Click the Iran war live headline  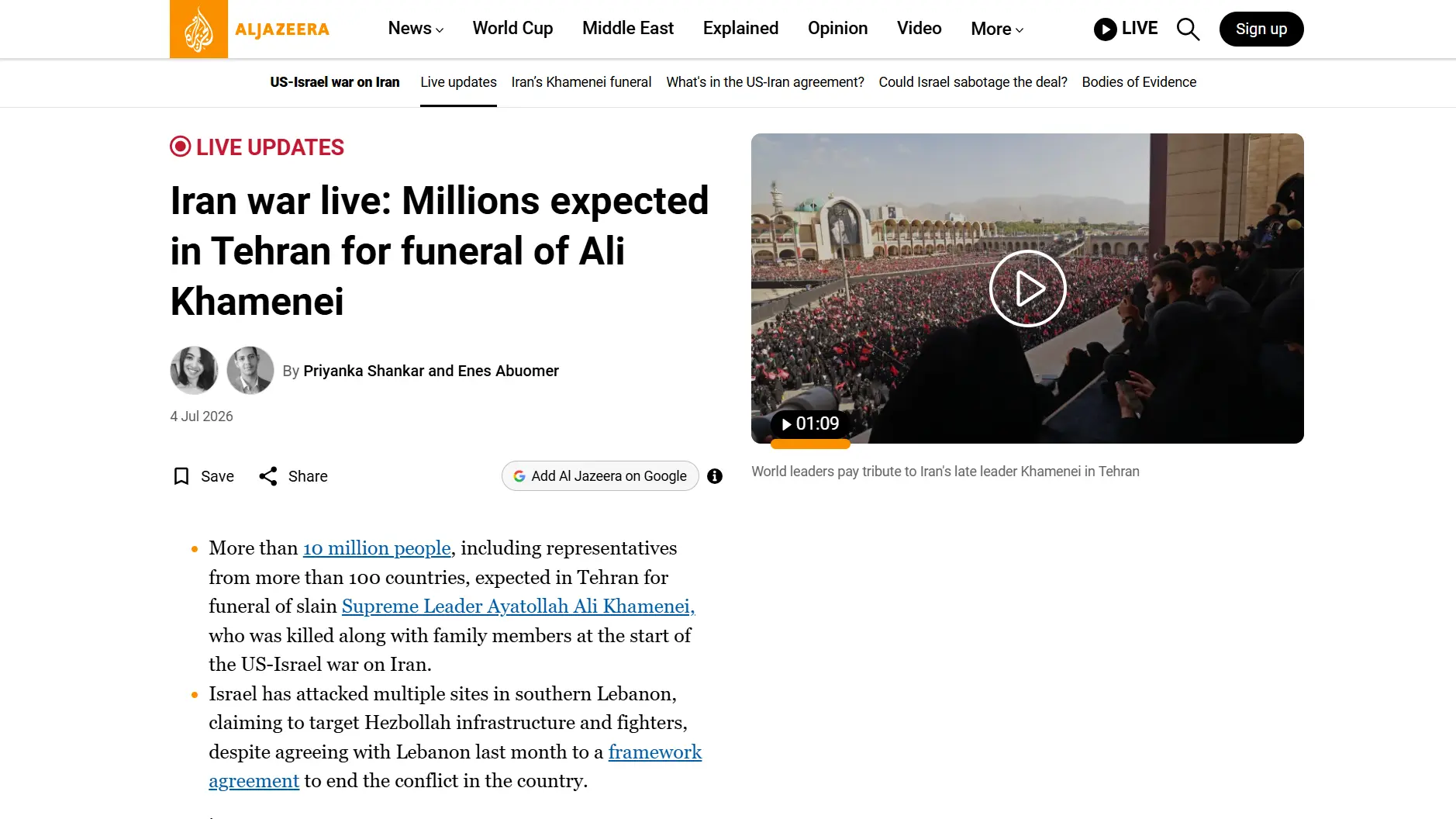(x=440, y=251)
